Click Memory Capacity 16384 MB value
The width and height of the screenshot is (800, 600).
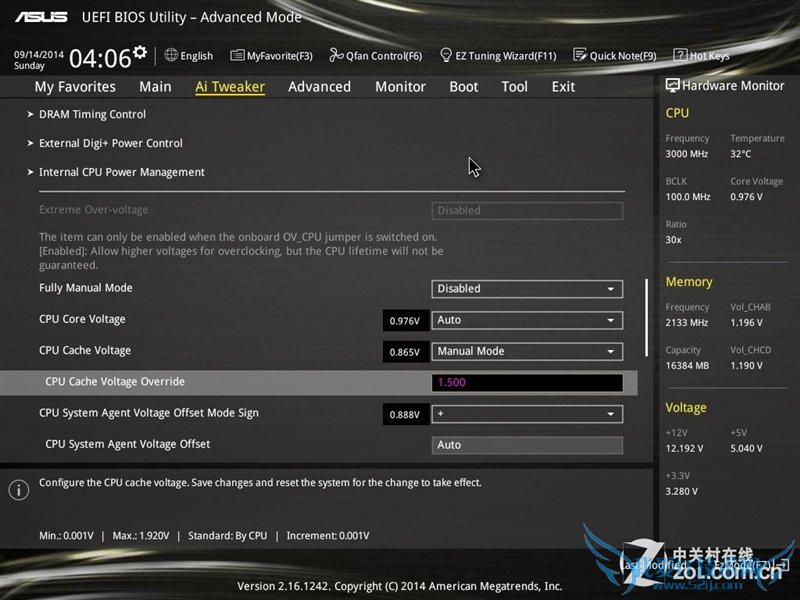pos(687,366)
